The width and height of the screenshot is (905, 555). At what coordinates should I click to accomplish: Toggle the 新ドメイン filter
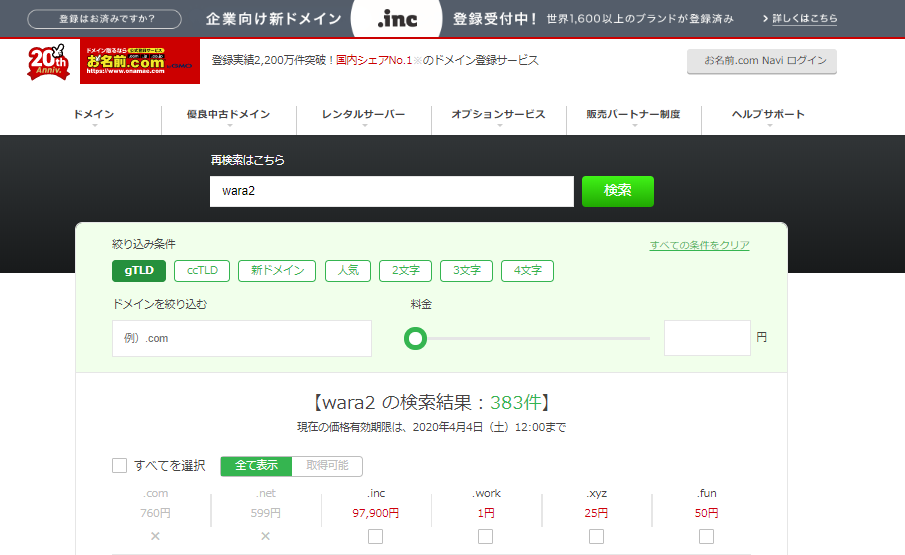(277, 271)
